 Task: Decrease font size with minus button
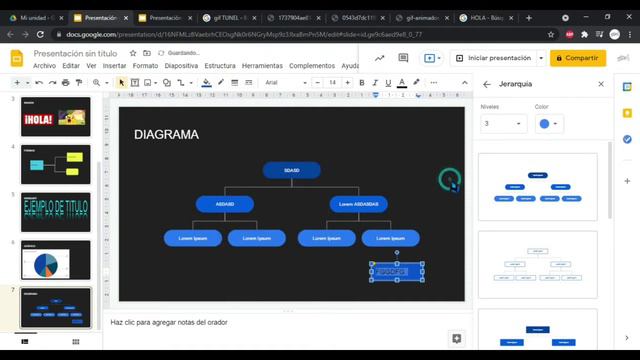(318, 83)
